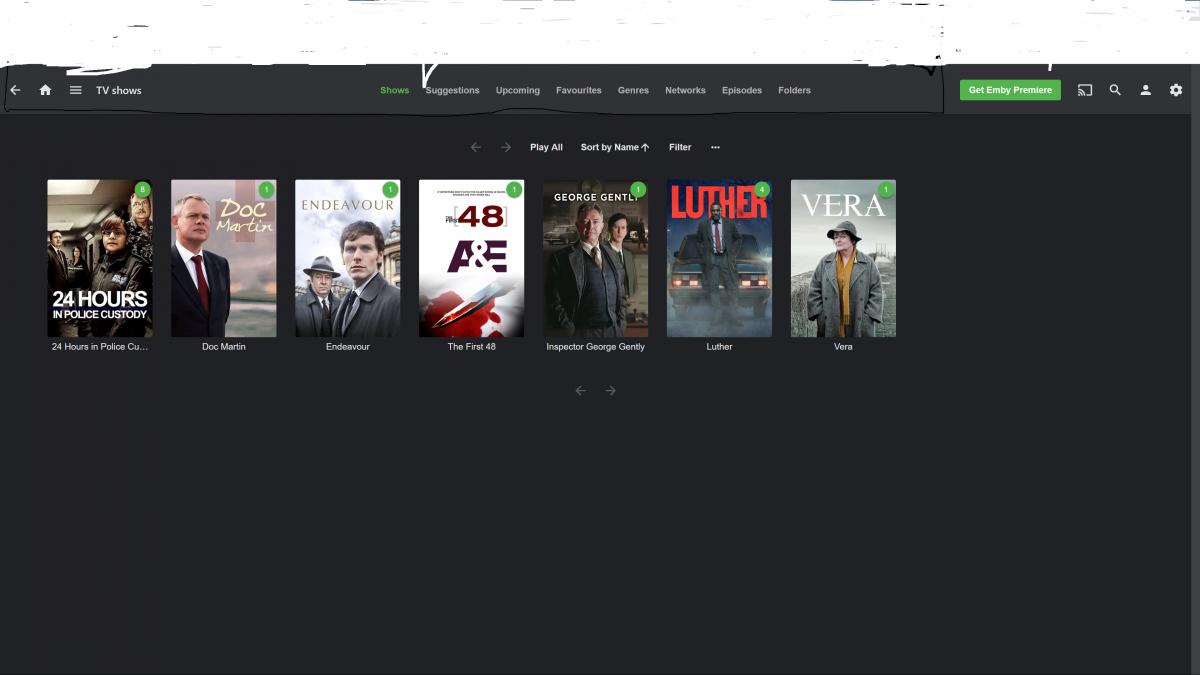The image size is (1200, 675).
Task: Click Get Emby Premiere button
Action: (1010, 90)
